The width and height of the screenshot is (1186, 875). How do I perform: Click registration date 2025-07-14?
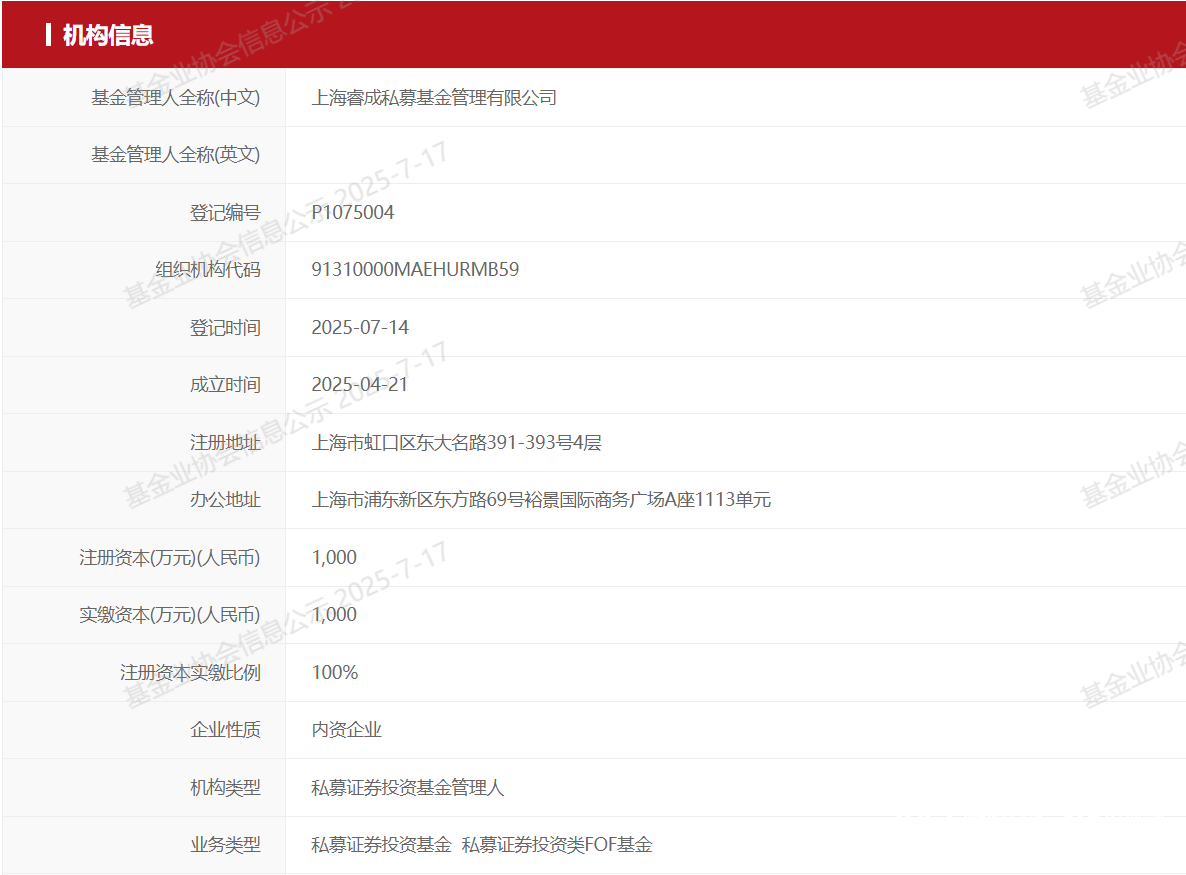coord(360,327)
